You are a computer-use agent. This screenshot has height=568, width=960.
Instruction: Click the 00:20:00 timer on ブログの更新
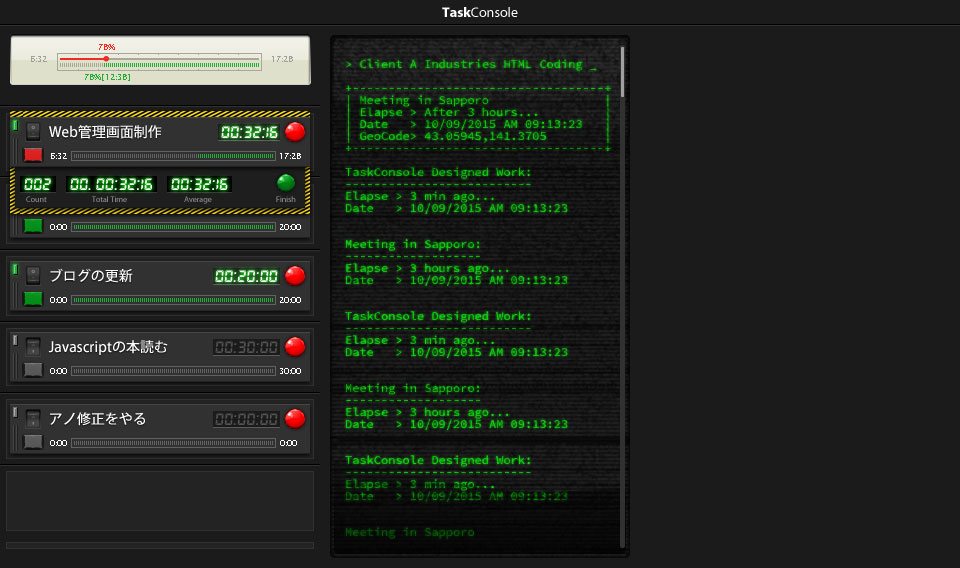pos(246,276)
